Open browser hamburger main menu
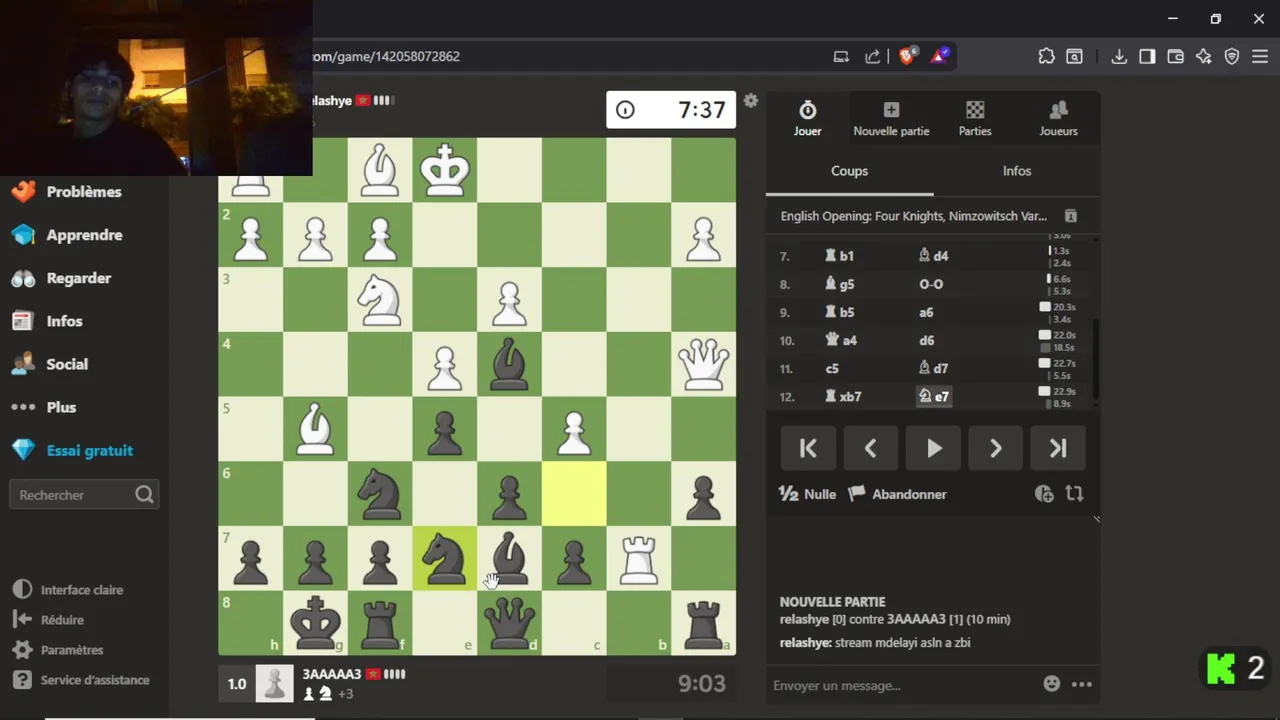The image size is (1280, 720). 1260,57
